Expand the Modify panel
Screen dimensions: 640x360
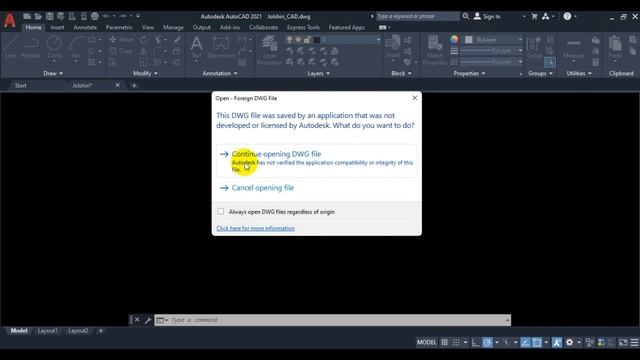click(x=145, y=73)
